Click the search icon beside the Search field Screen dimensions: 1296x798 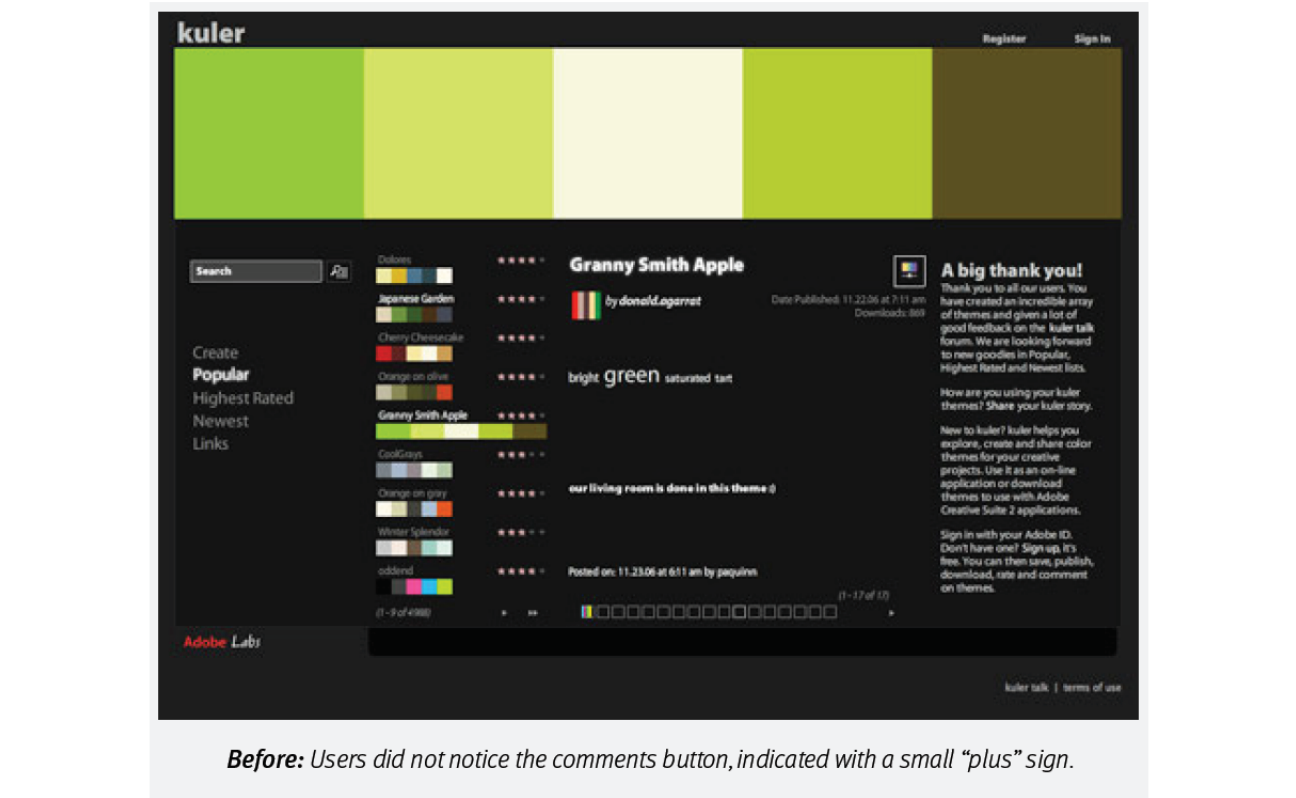339,271
